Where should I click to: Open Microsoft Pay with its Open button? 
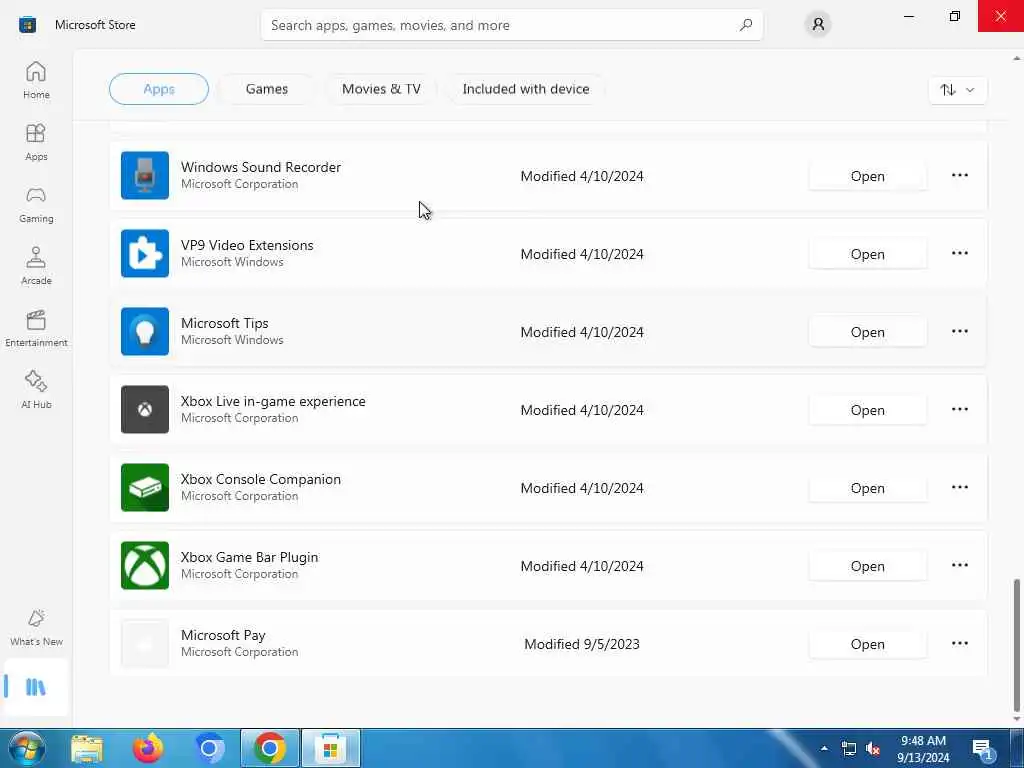pyautogui.click(x=867, y=644)
